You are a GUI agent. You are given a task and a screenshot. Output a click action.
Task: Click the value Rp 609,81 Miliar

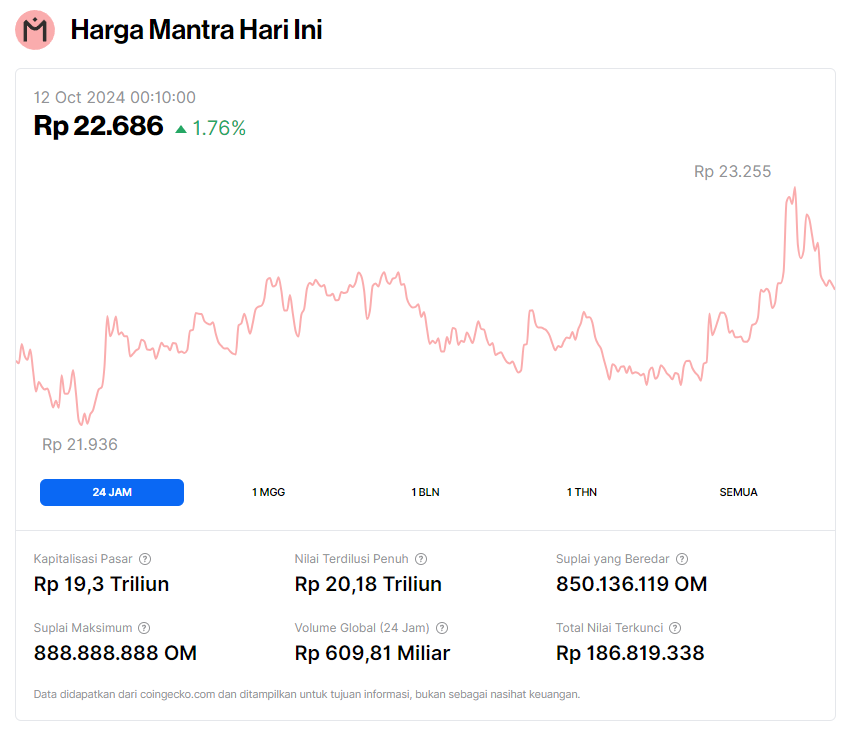coord(372,653)
